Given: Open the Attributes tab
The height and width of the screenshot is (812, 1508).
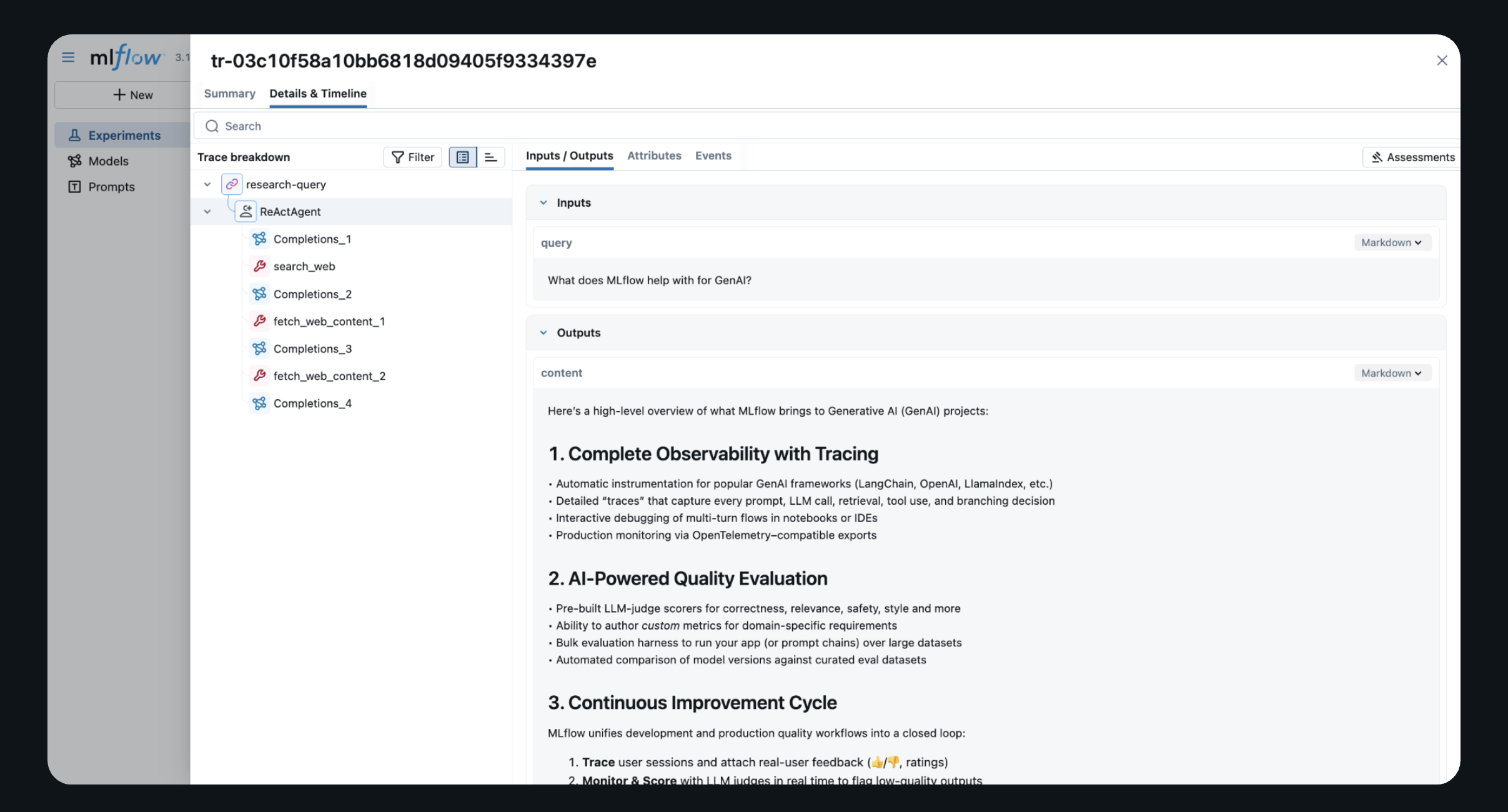Looking at the screenshot, I should (x=653, y=156).
